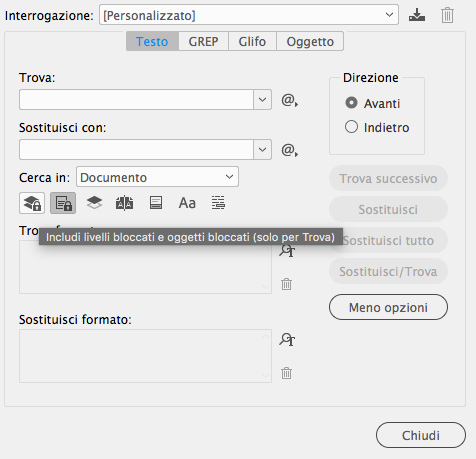Toggle include locked stories icon
476x459 pixels.
(x=63, y=203)
